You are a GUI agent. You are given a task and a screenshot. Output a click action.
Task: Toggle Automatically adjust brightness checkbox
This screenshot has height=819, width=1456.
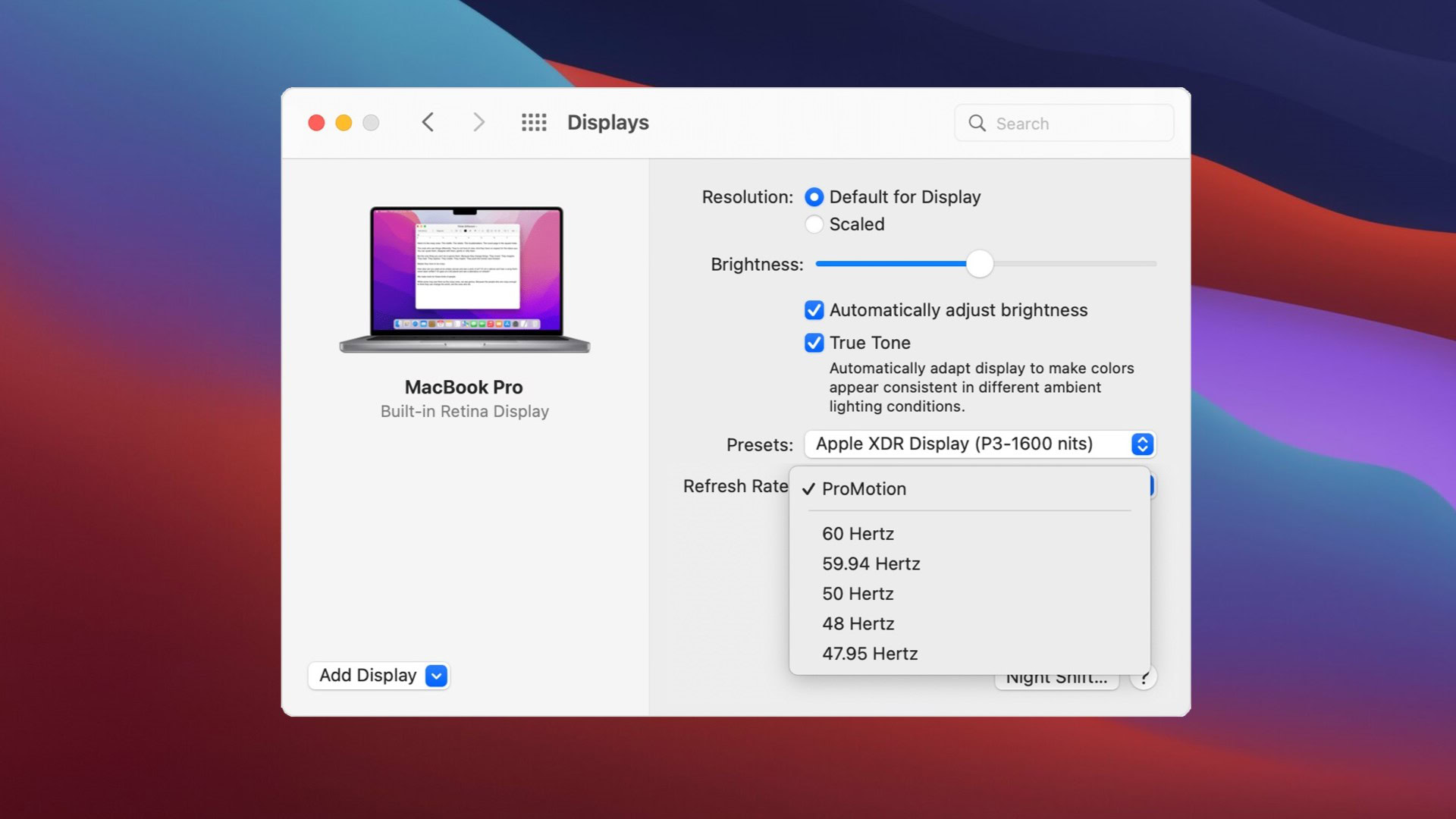click(814, 310)
